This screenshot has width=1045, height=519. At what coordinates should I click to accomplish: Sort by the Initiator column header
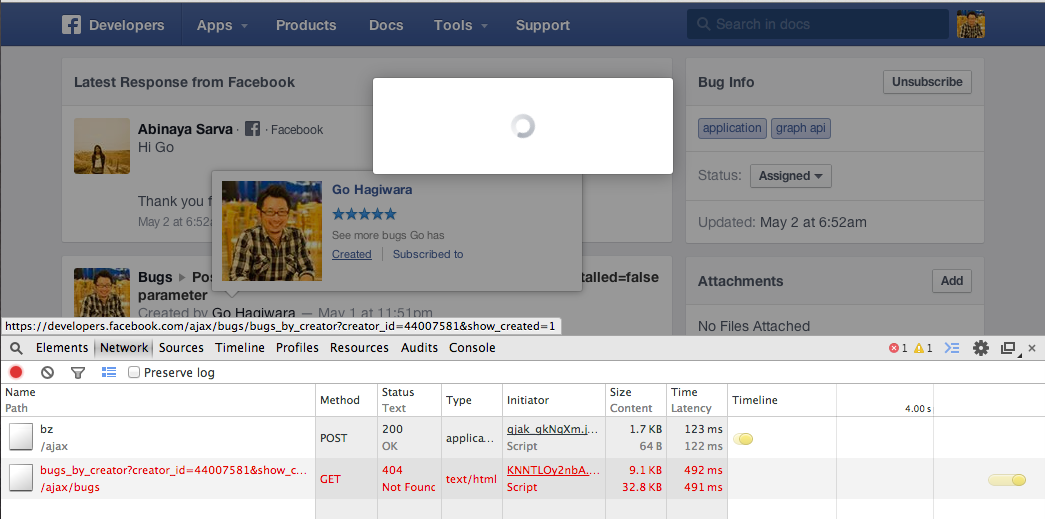pyautogui.click(x=554, y=400)
